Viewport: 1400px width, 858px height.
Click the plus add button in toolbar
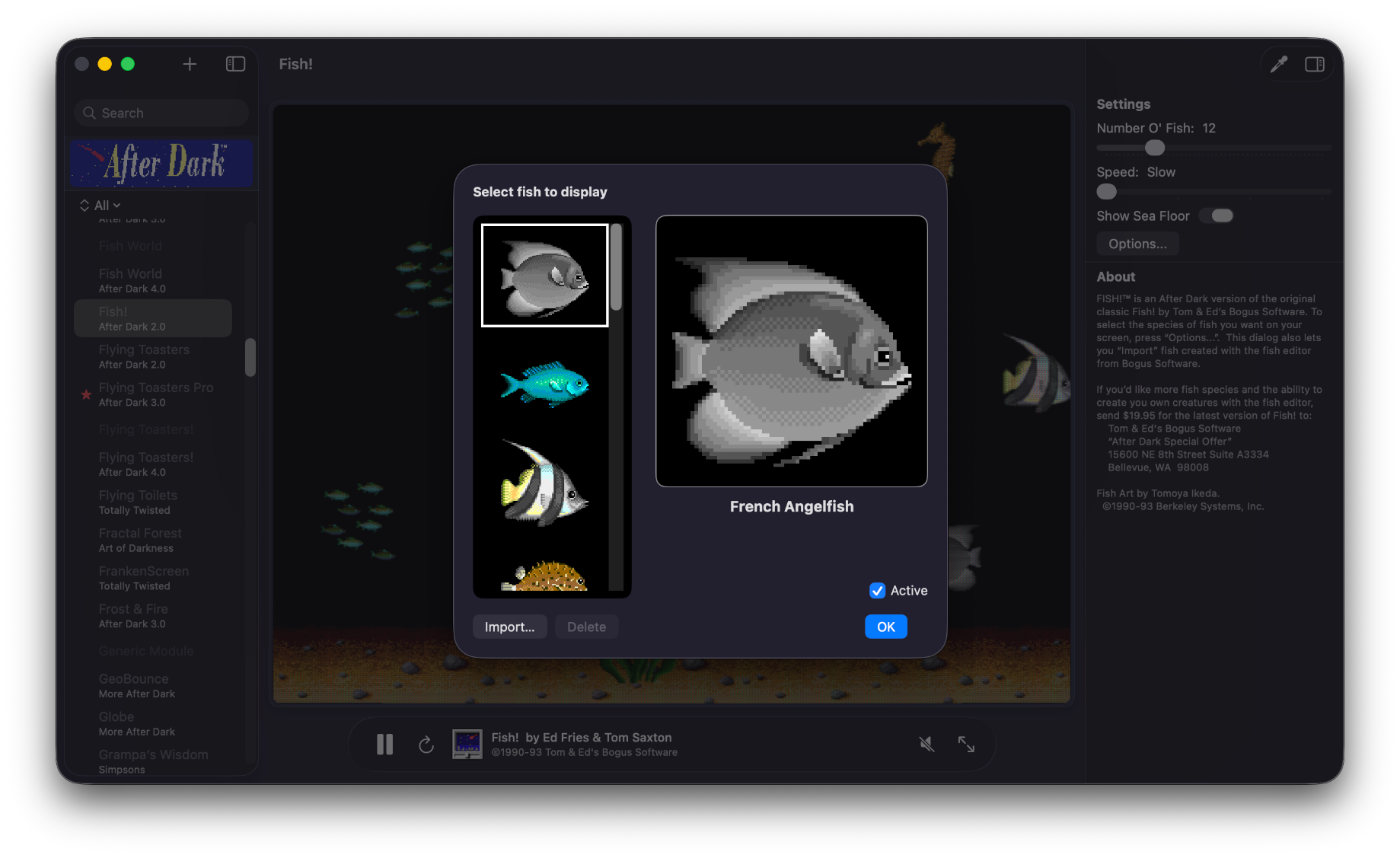[190, 64]
